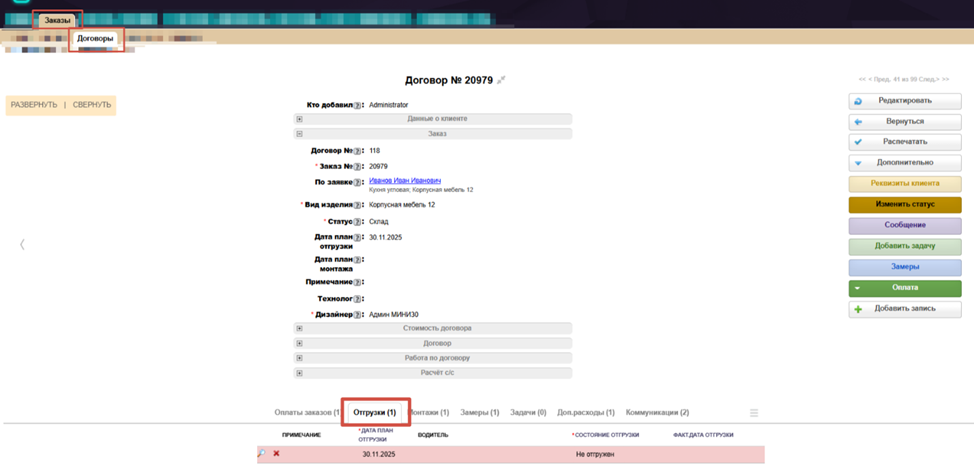This screenshot has height=476, width=974.
Task: Expand the Данные о клиенте section
Action: (299, 119)
